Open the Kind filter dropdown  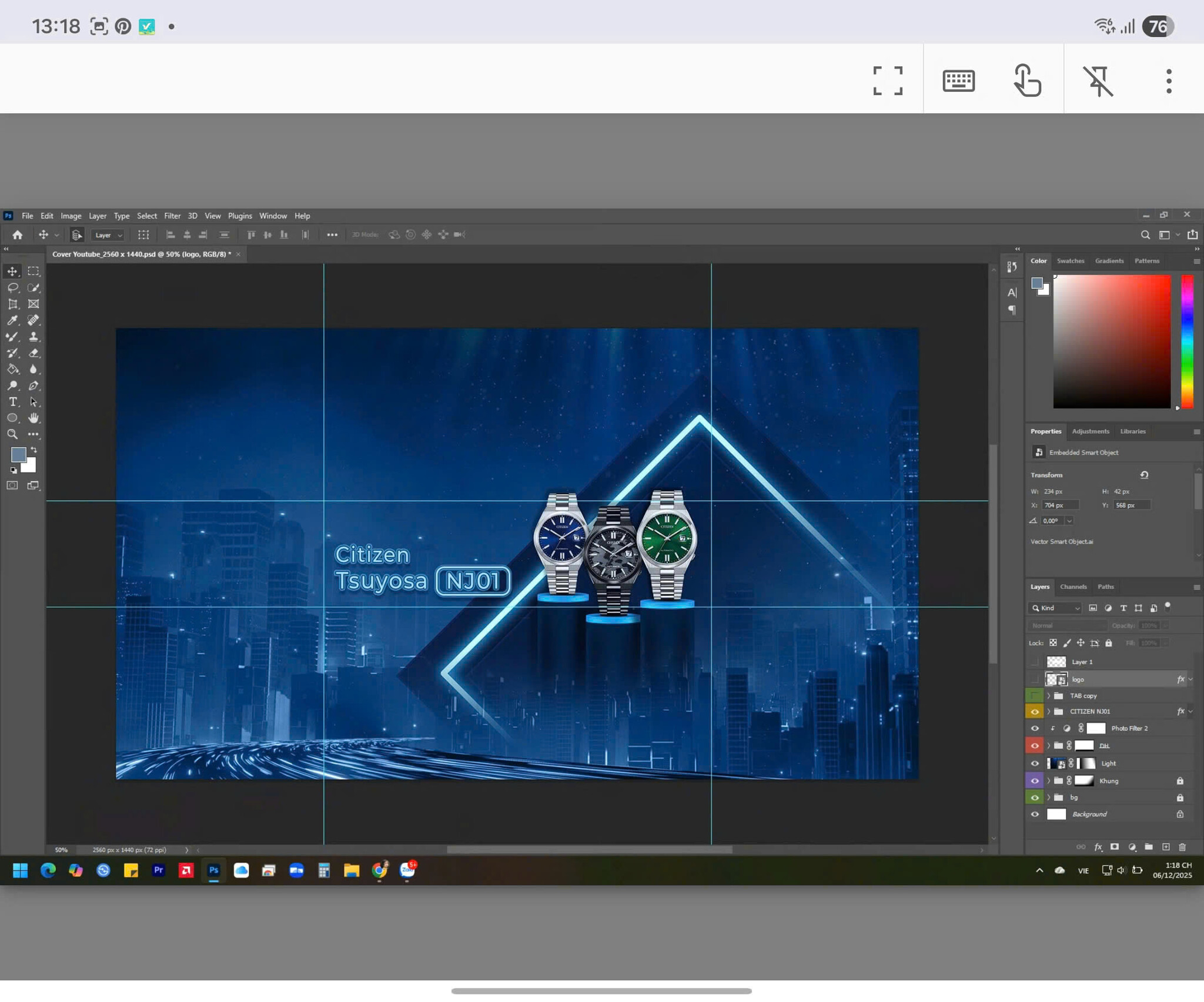1055,608
